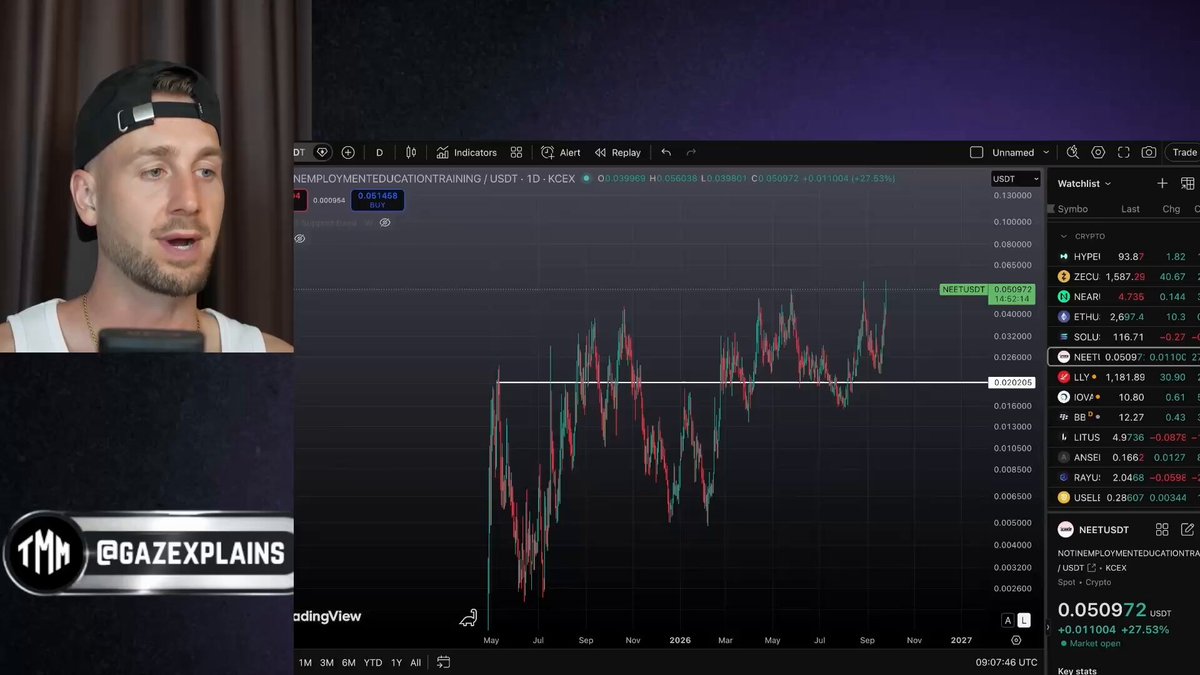Open the indicator templates grid icon
Viewport: 1200px width, 675px height.
[516, 153]
